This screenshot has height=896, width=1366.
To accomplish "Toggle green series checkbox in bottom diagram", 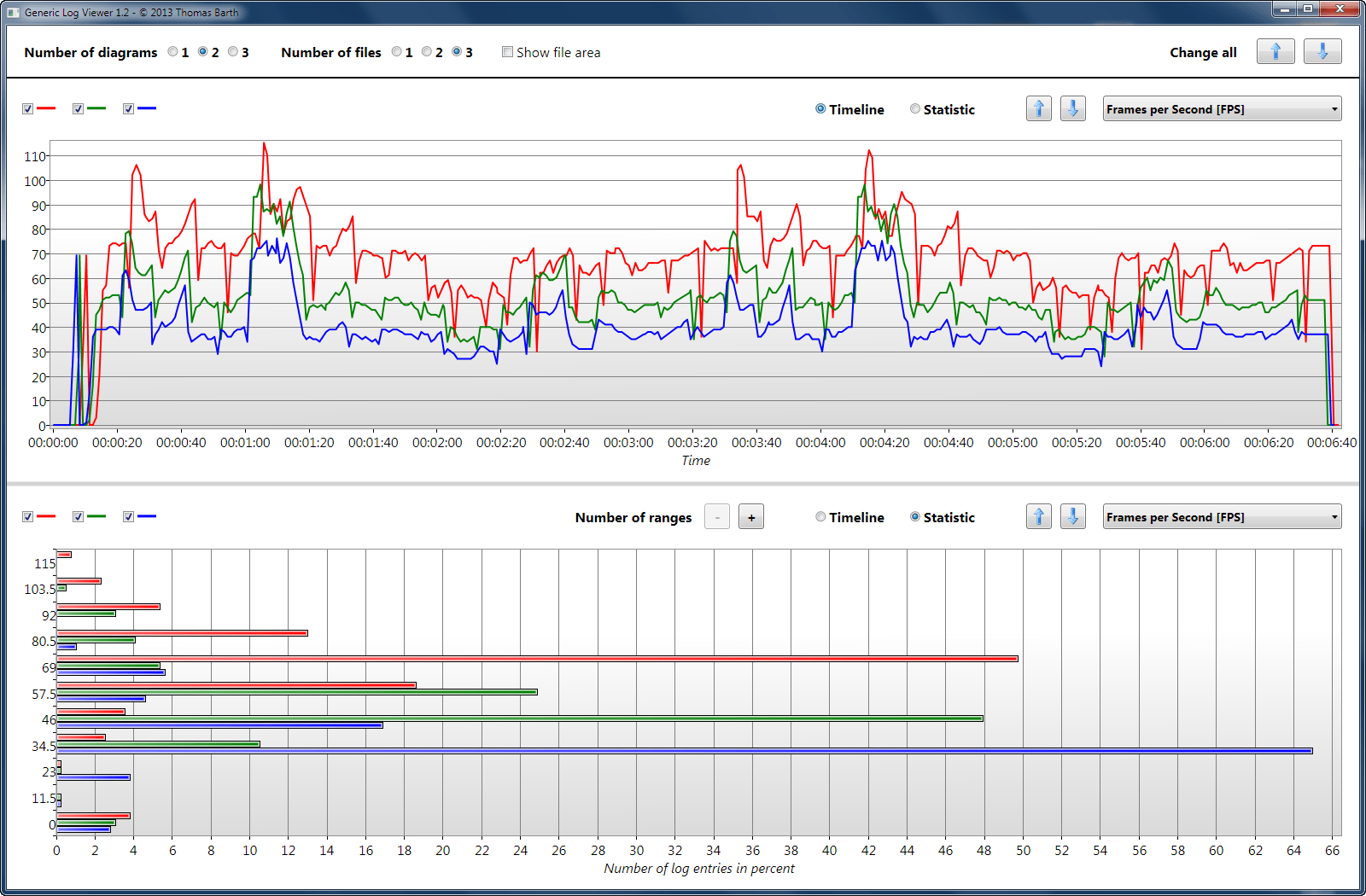I will click(79, 516).
